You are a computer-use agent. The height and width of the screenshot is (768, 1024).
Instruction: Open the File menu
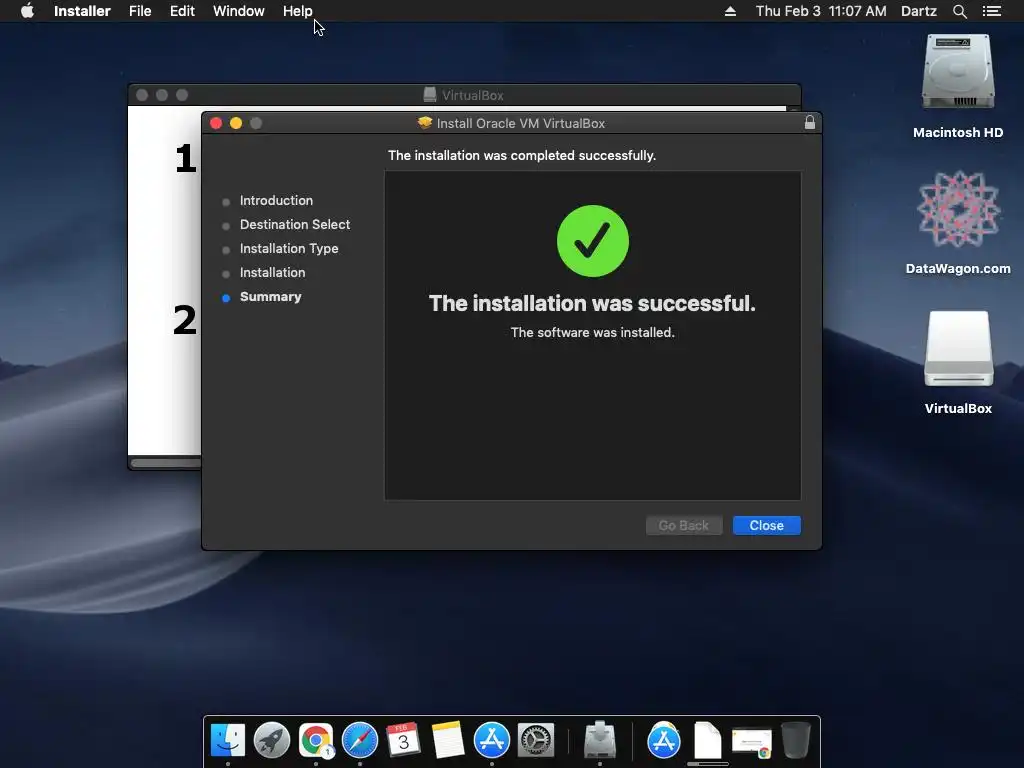pyautogui.click(x=140, y=11)
